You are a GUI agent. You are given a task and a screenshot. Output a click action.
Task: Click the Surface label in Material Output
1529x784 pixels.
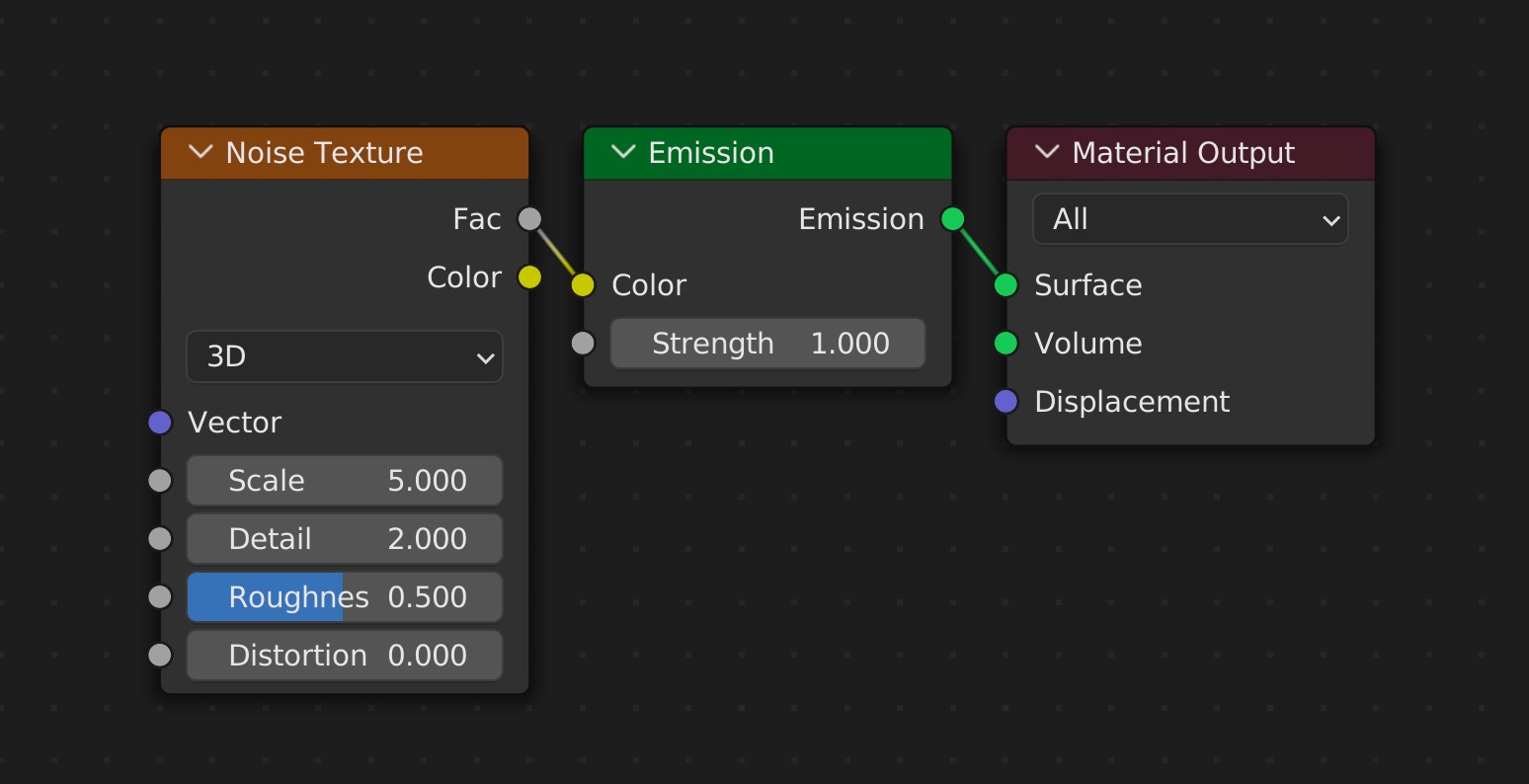click(x=1087, y=285)
